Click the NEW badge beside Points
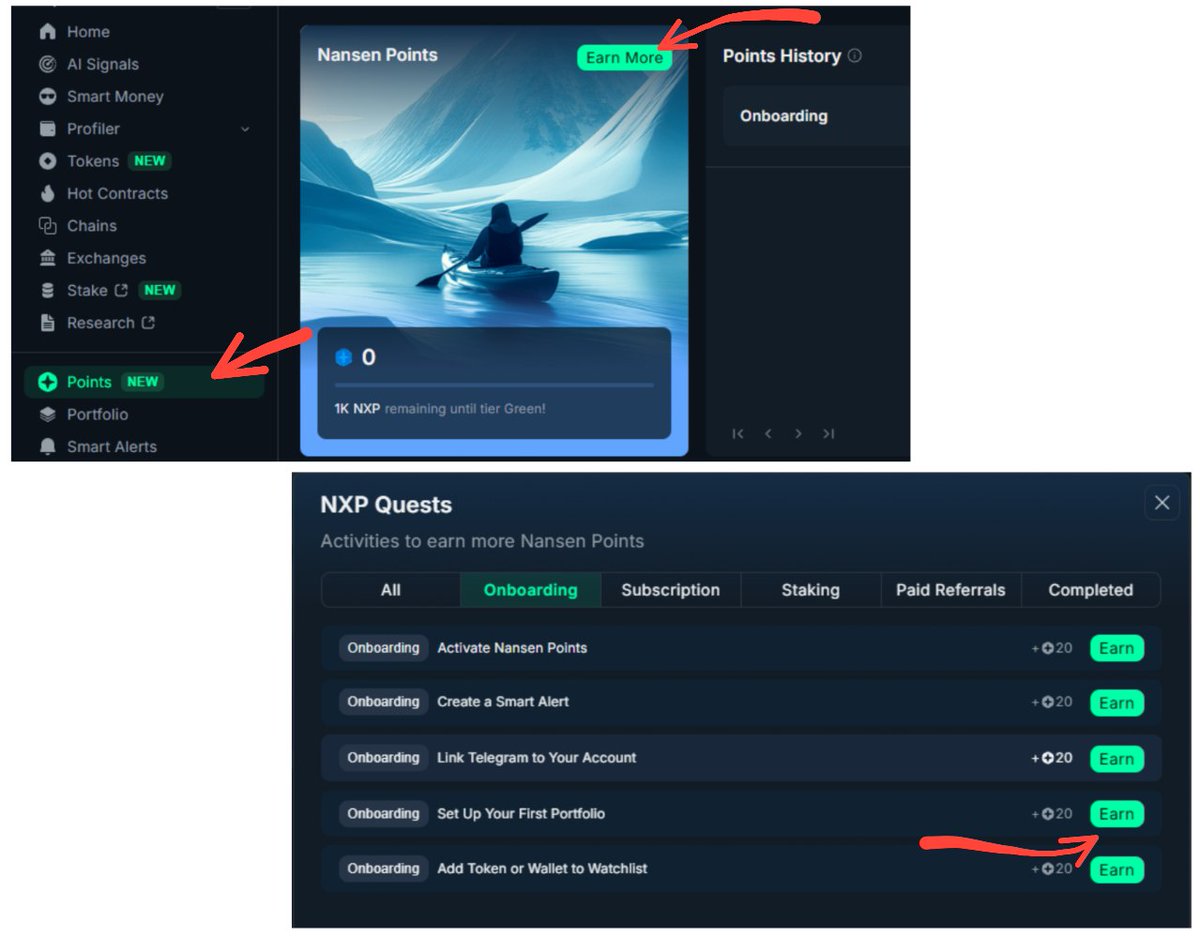This screenshot has width=1200, height=937. point(142,382)
